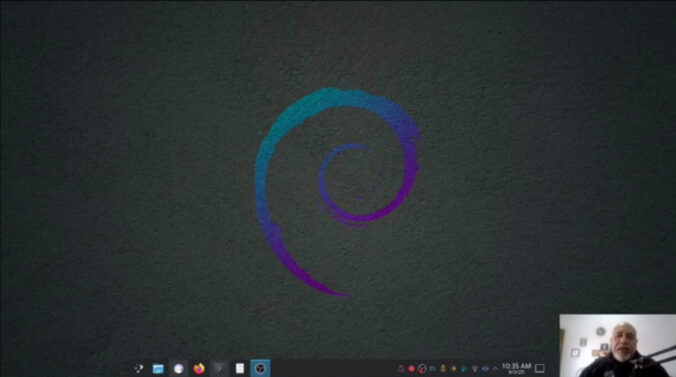Open the file manager from the taskbar

click(158, 369)
